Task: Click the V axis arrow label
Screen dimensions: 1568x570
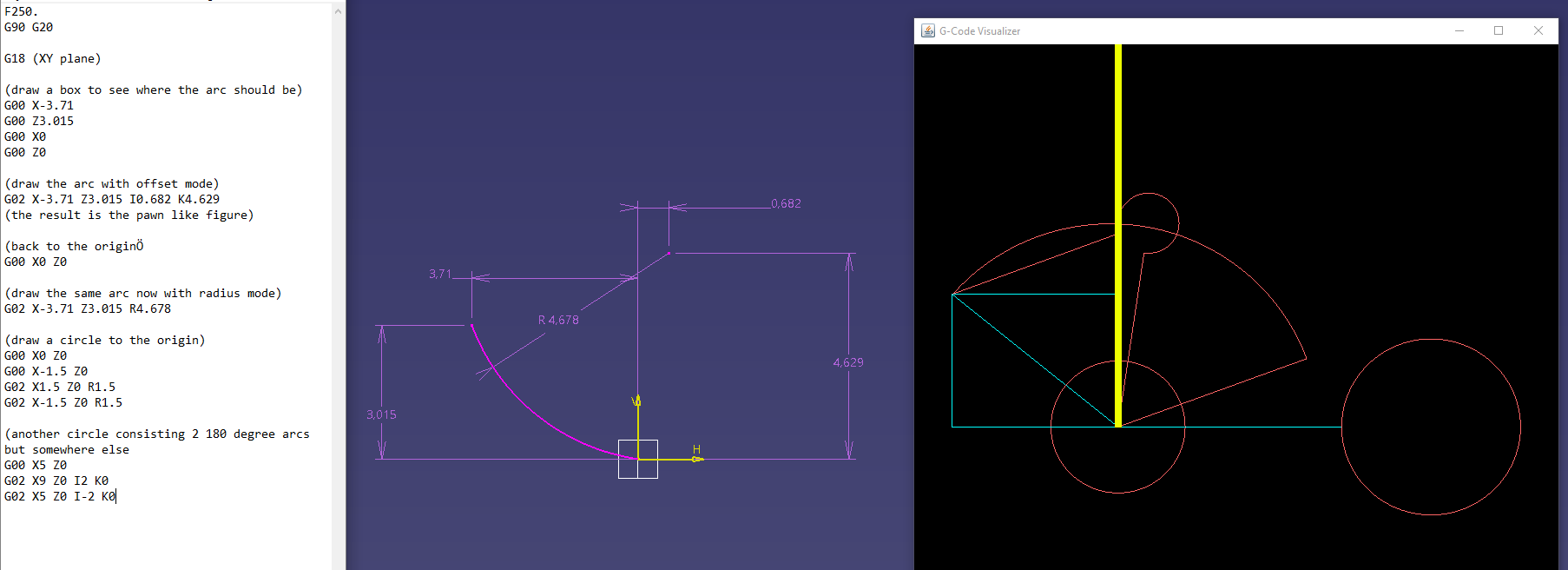Action: click(x=636, y=401)
